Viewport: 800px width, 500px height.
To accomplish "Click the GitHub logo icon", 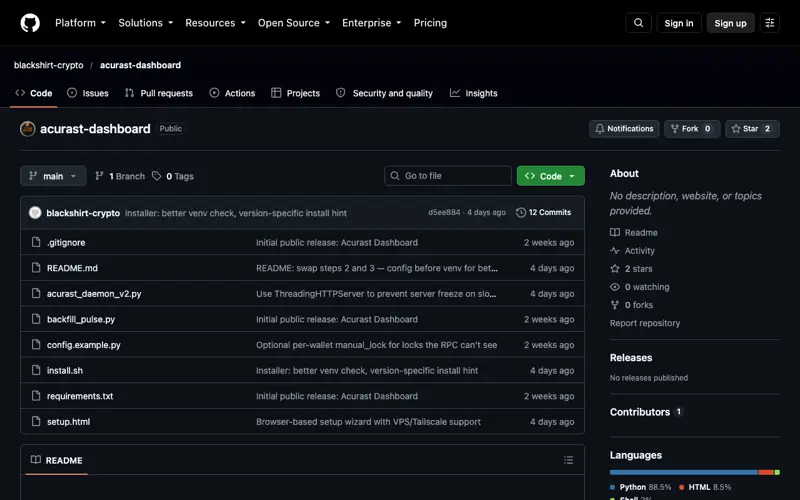I will pos(30,23).
